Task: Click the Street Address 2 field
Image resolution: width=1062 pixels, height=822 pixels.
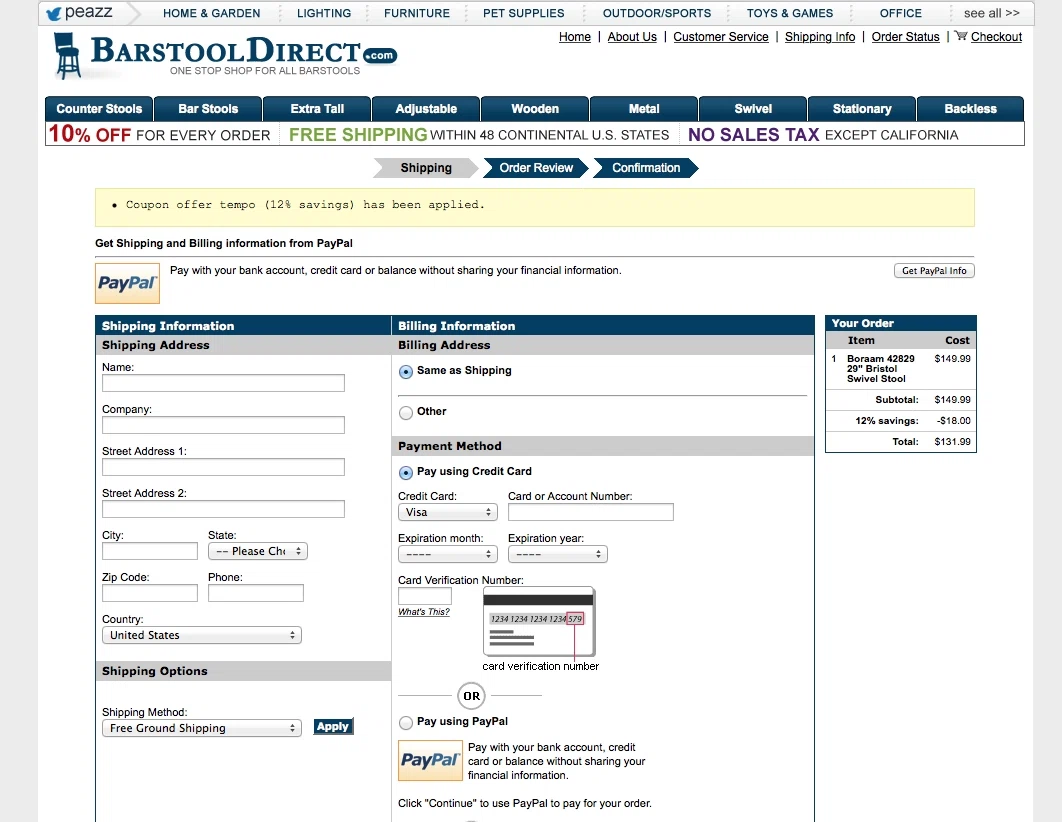Action: click(224, 509)
